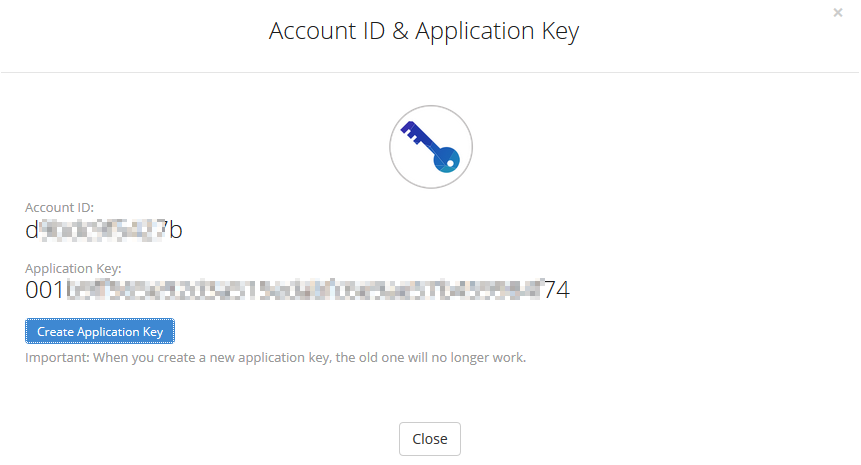861x465 pixels.
Task: Select the Account ID label
Action: coord(59,208)
